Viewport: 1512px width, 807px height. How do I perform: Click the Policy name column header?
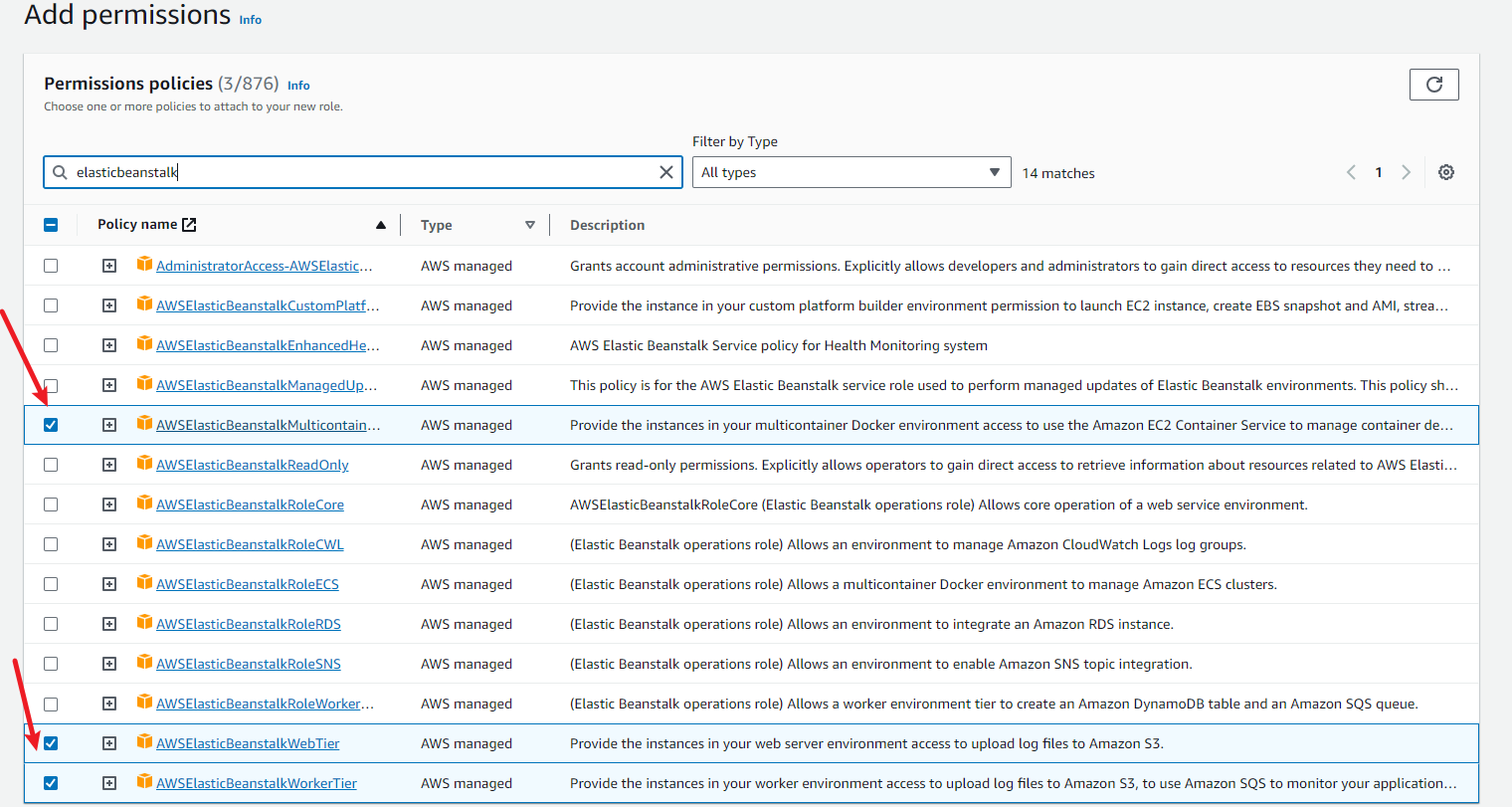coord(137,224)
